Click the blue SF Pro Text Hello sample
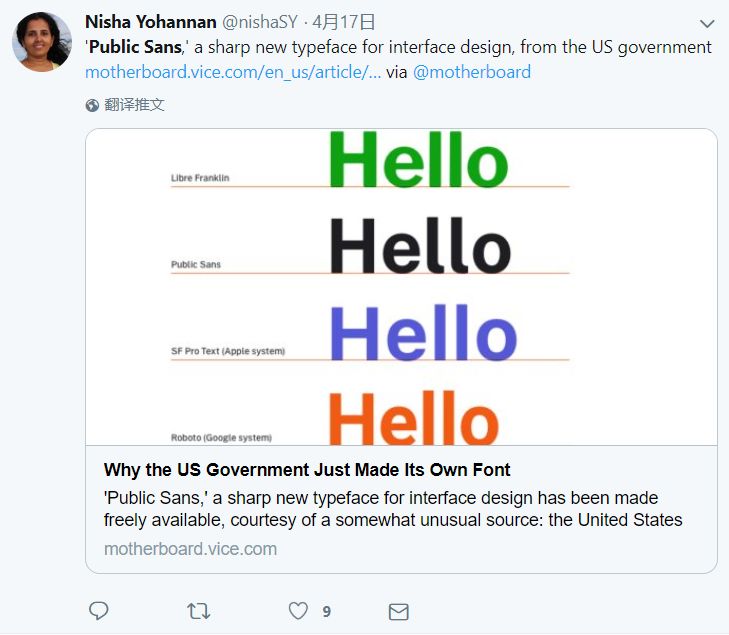 tap(422, 333)
